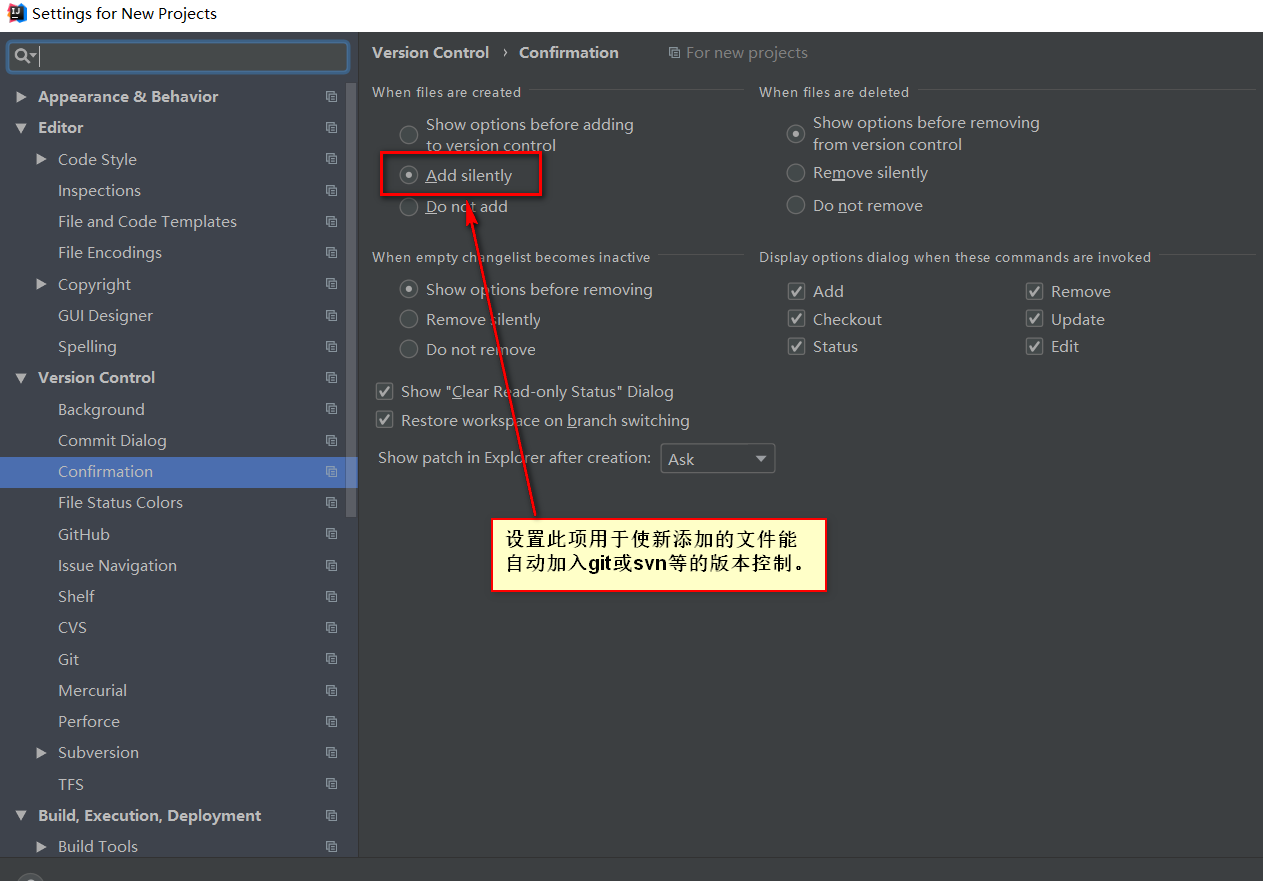Select Show options before removing from version control

coord(796,133)
